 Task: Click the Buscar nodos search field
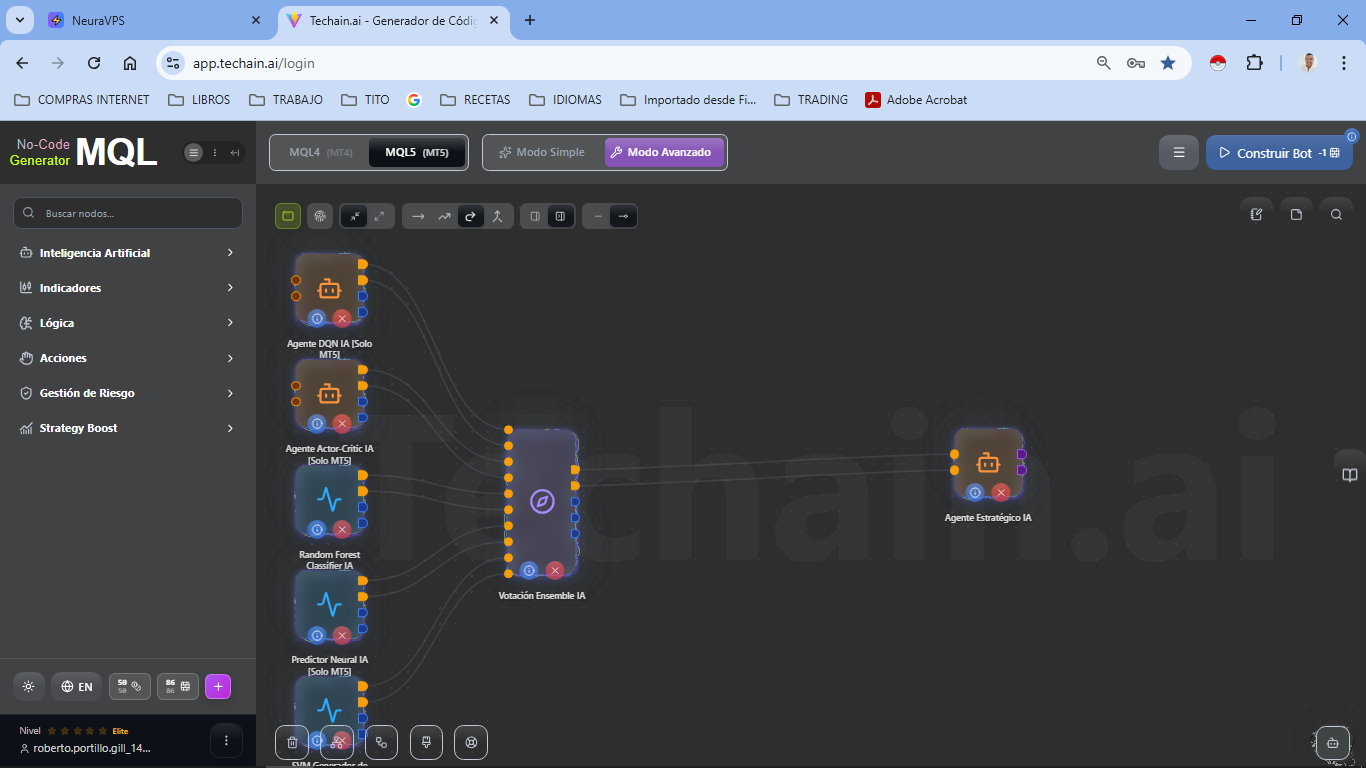(x=128, y=213)
